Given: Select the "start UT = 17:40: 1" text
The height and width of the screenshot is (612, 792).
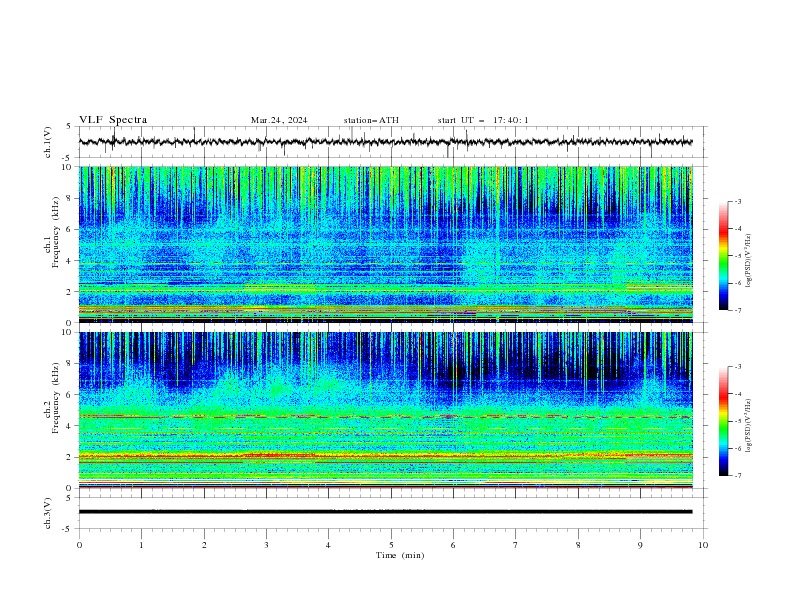Looking at the screenshot, I should click(483, 120).
